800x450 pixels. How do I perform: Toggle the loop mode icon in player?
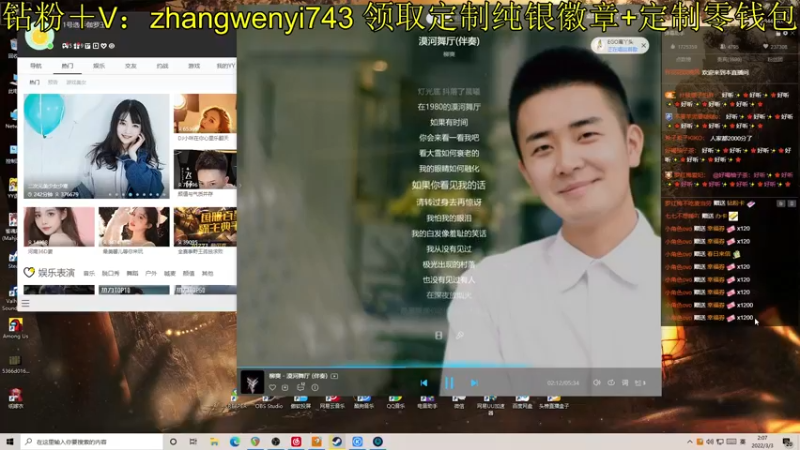click(x=611, y=383)
